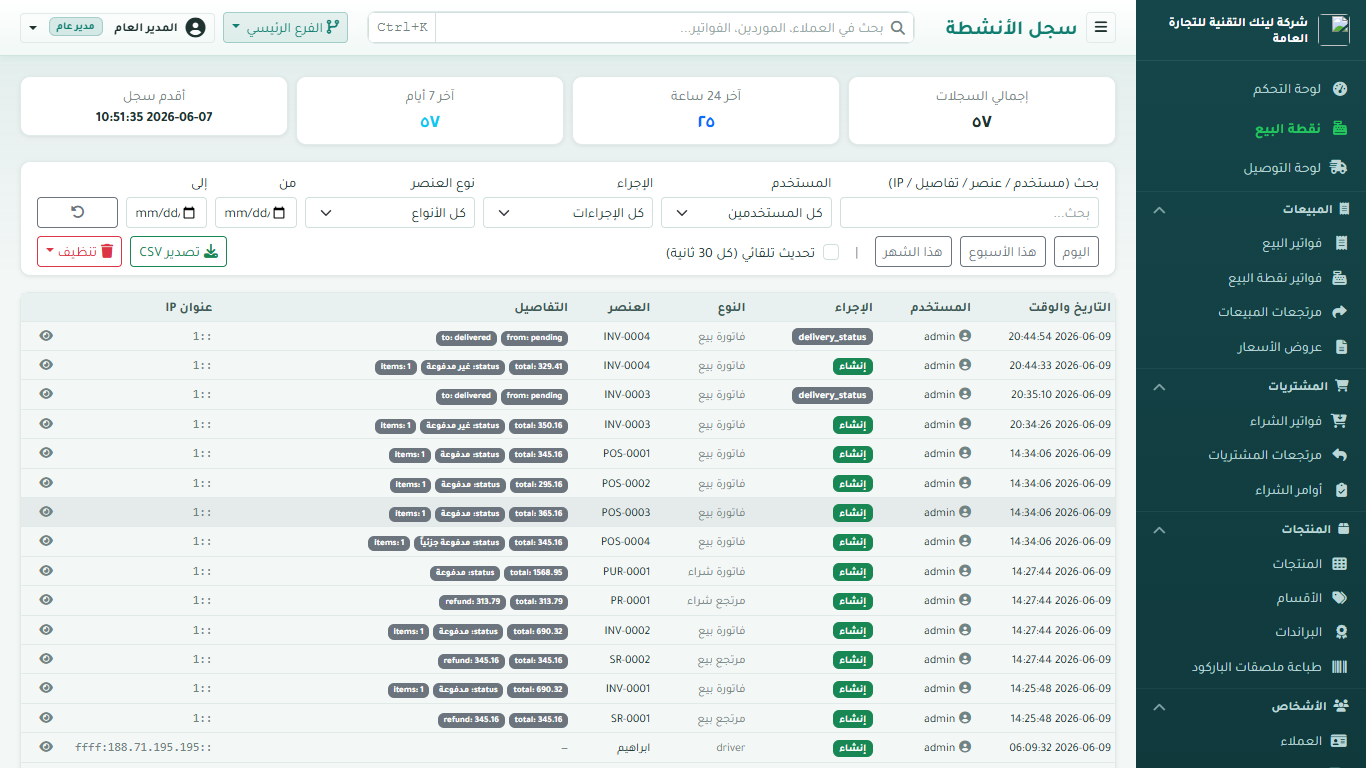Open the كل الأنواع element type dropdown

click(x=390, y=212)
